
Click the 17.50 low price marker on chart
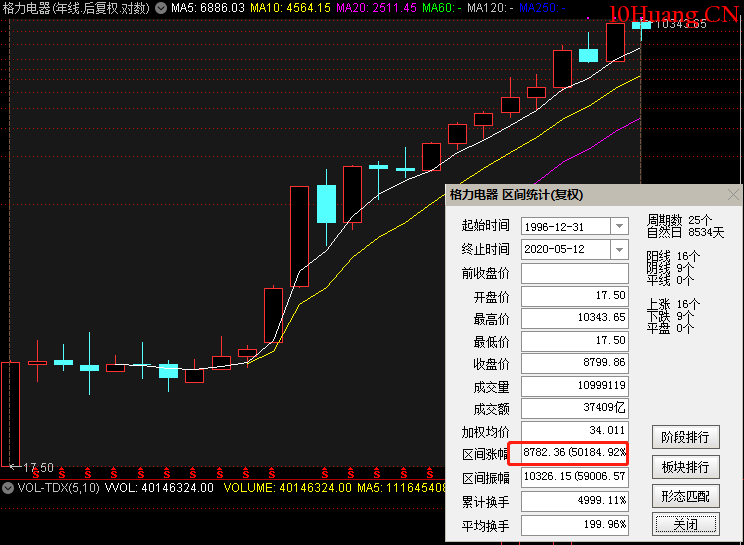pos(38,468)
